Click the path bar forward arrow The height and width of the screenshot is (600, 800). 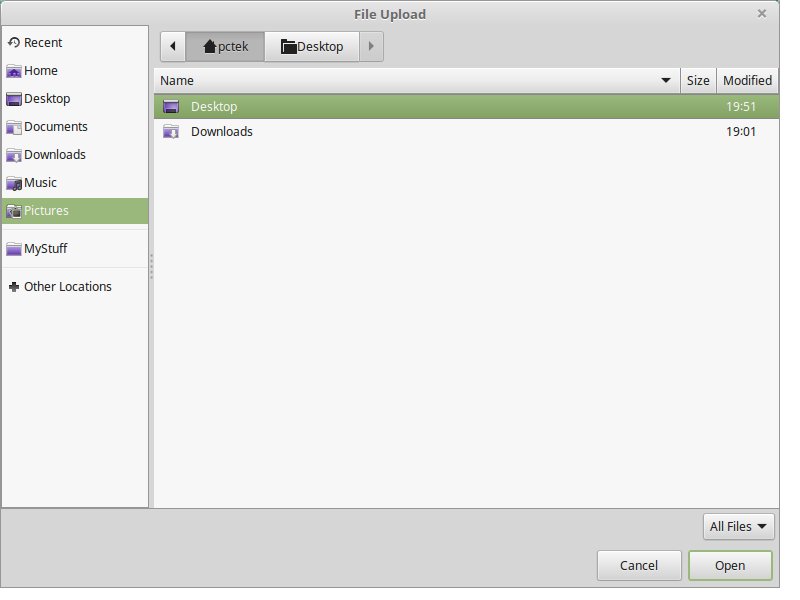(x=371, y=46)
